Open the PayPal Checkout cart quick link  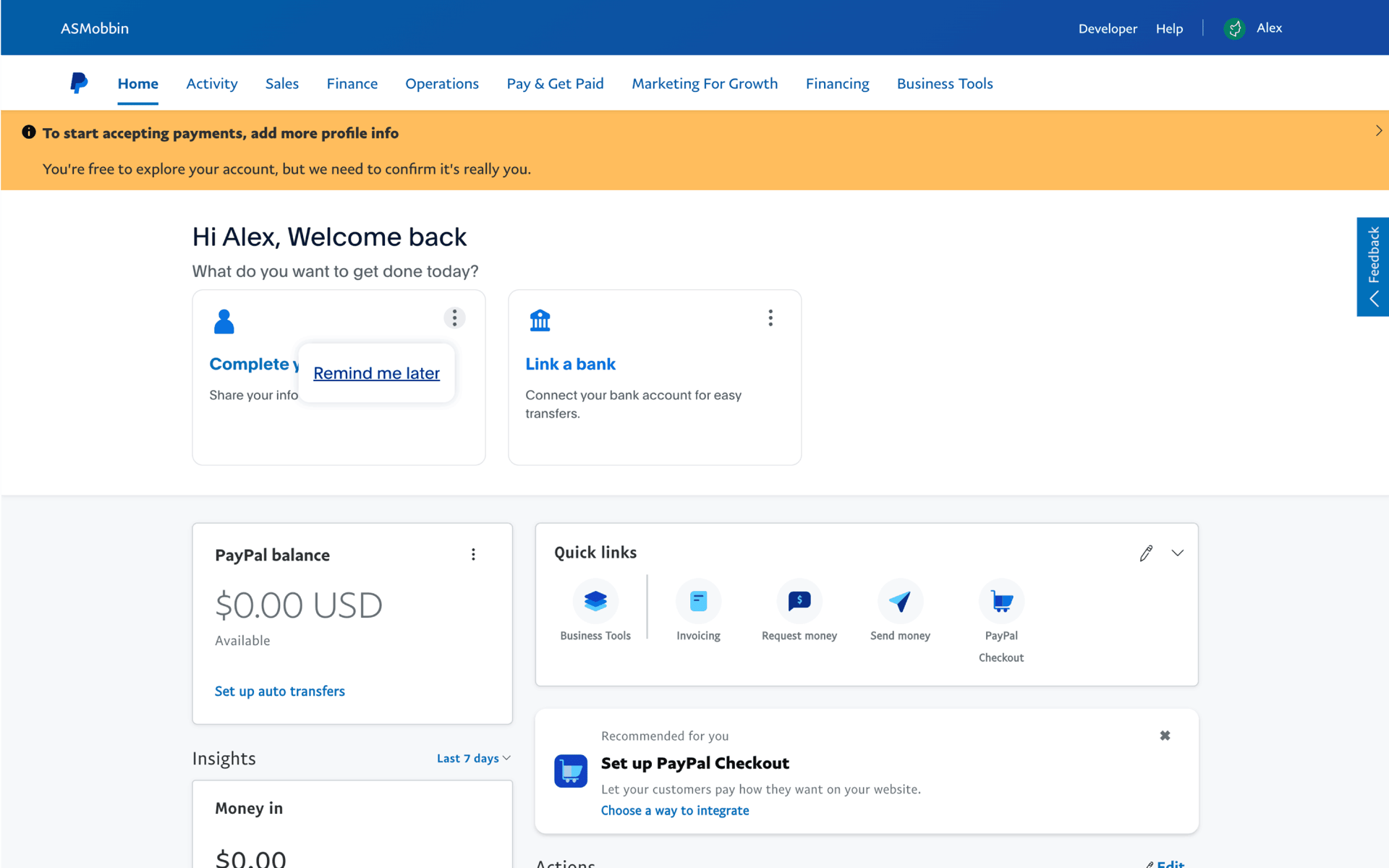(x=1001, y=600)
